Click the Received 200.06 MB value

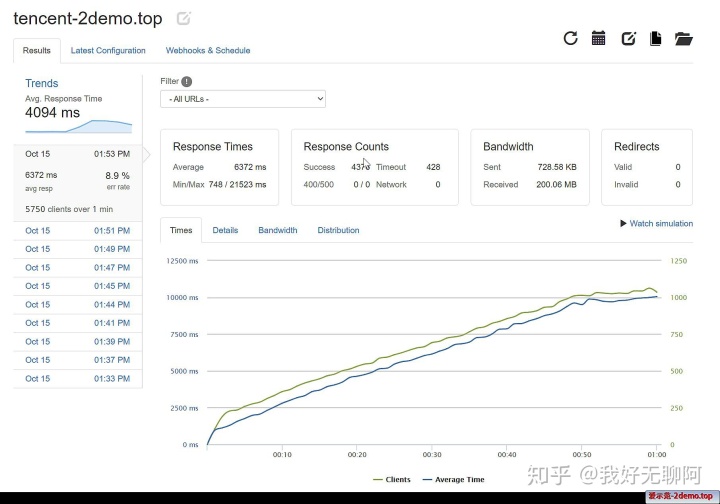click(556, 185)
